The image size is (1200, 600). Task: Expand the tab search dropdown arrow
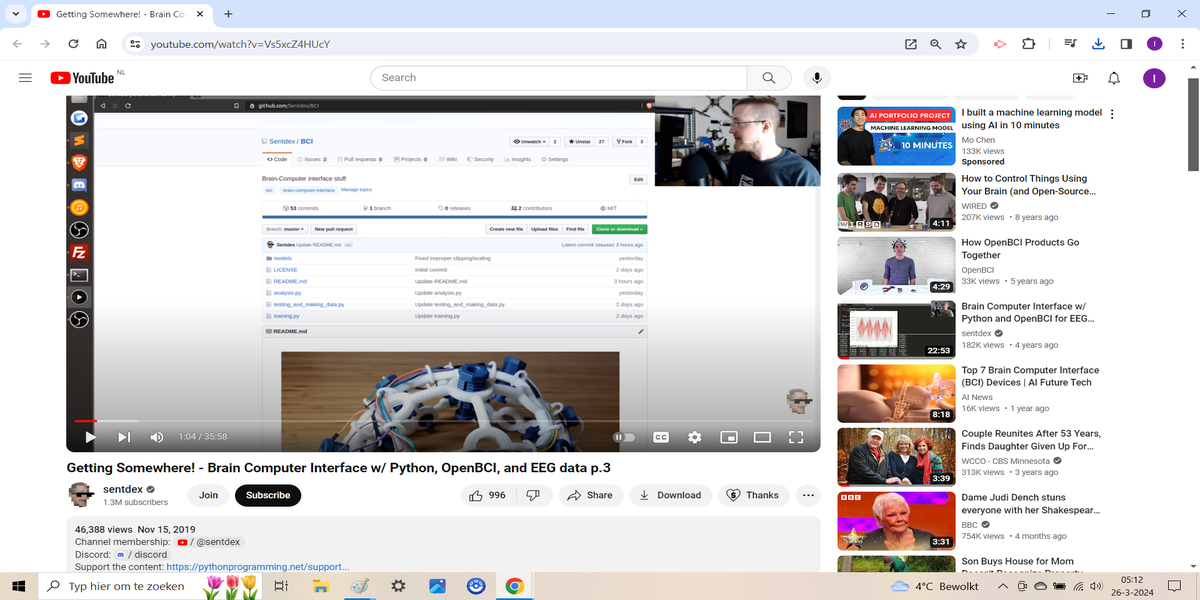pyautogui.click(x=15, y=14)
